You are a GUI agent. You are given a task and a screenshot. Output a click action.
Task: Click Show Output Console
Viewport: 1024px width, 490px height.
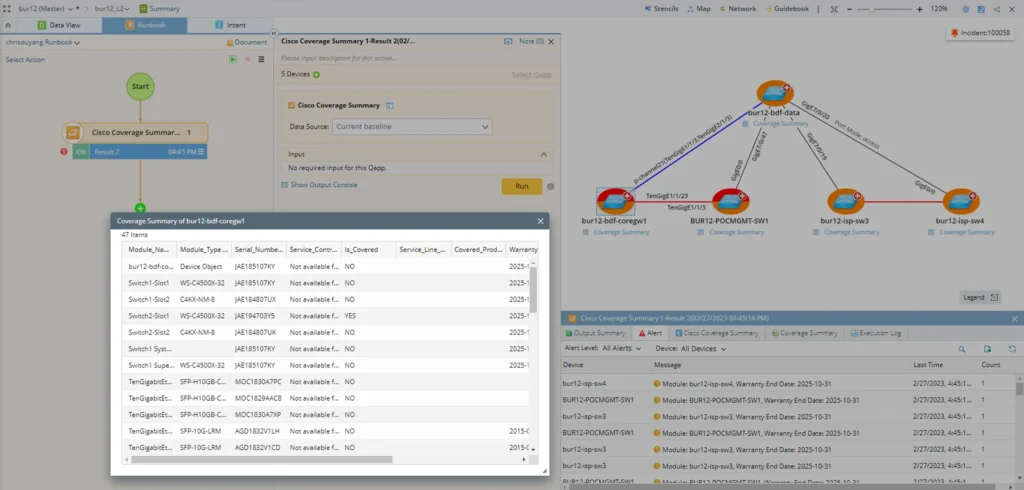click(319, 185)
